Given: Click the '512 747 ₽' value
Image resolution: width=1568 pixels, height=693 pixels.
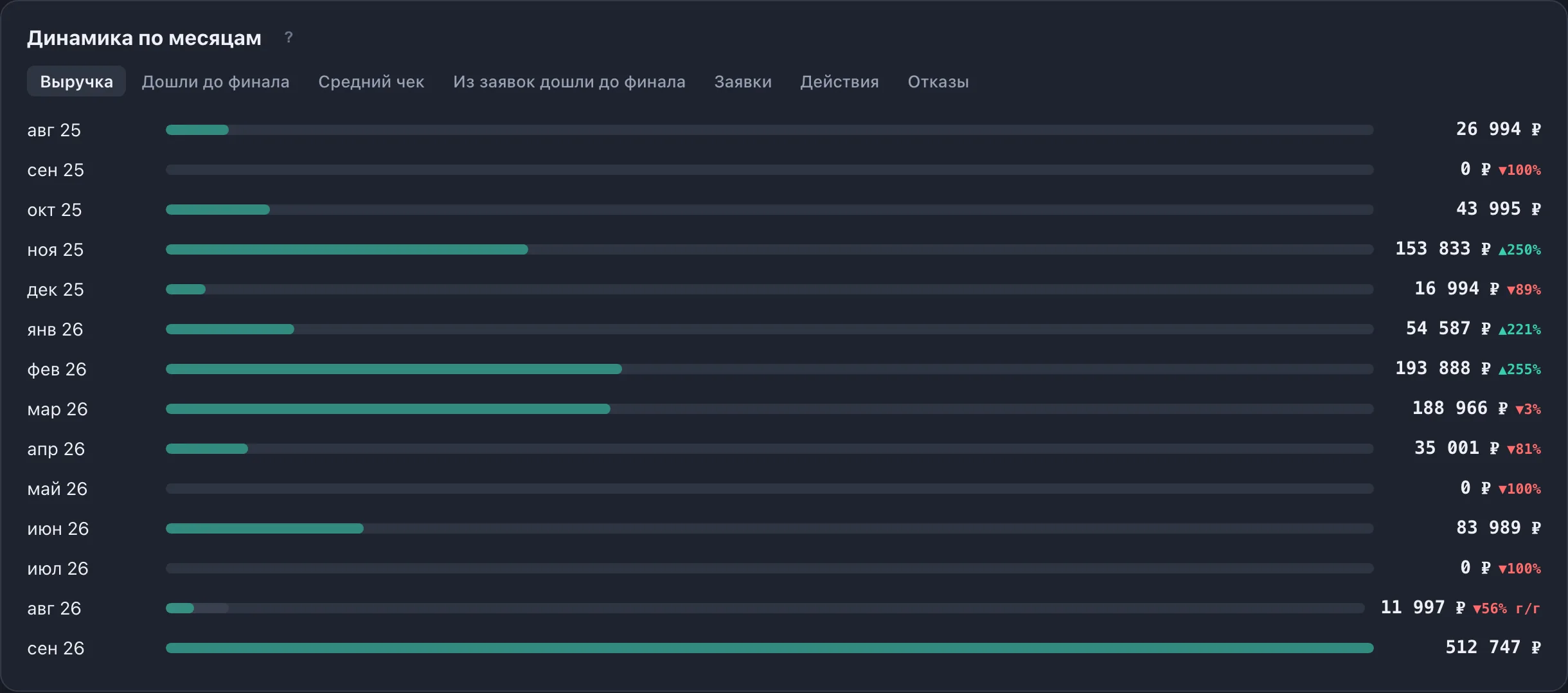Looking at the screenshot, I should [x=1493, y=647].
